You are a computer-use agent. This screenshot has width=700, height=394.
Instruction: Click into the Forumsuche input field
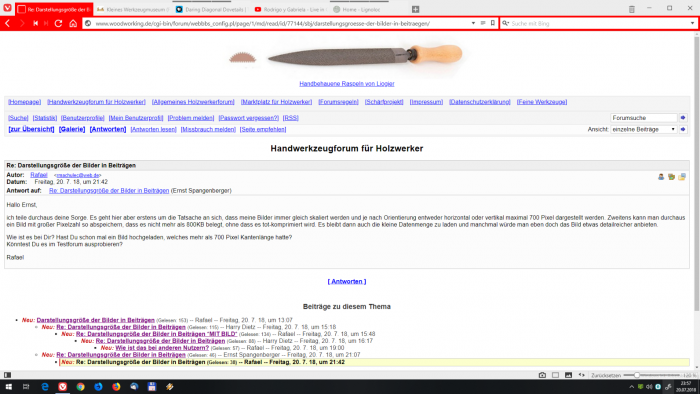pyautogui.click(x=644, y=118)
